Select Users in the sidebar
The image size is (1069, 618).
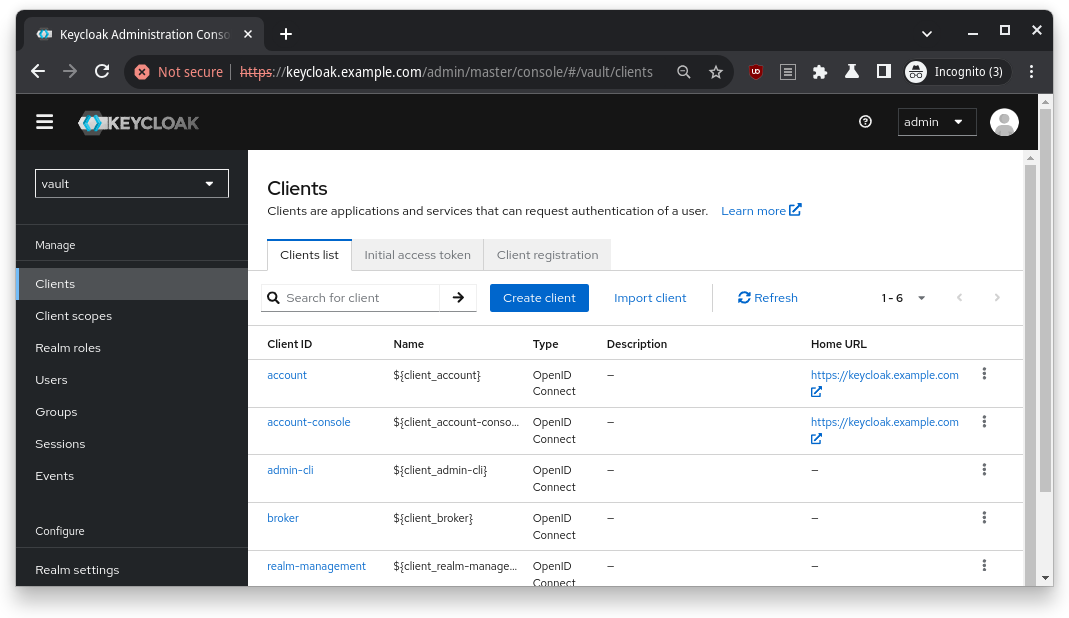pos(132,380)
